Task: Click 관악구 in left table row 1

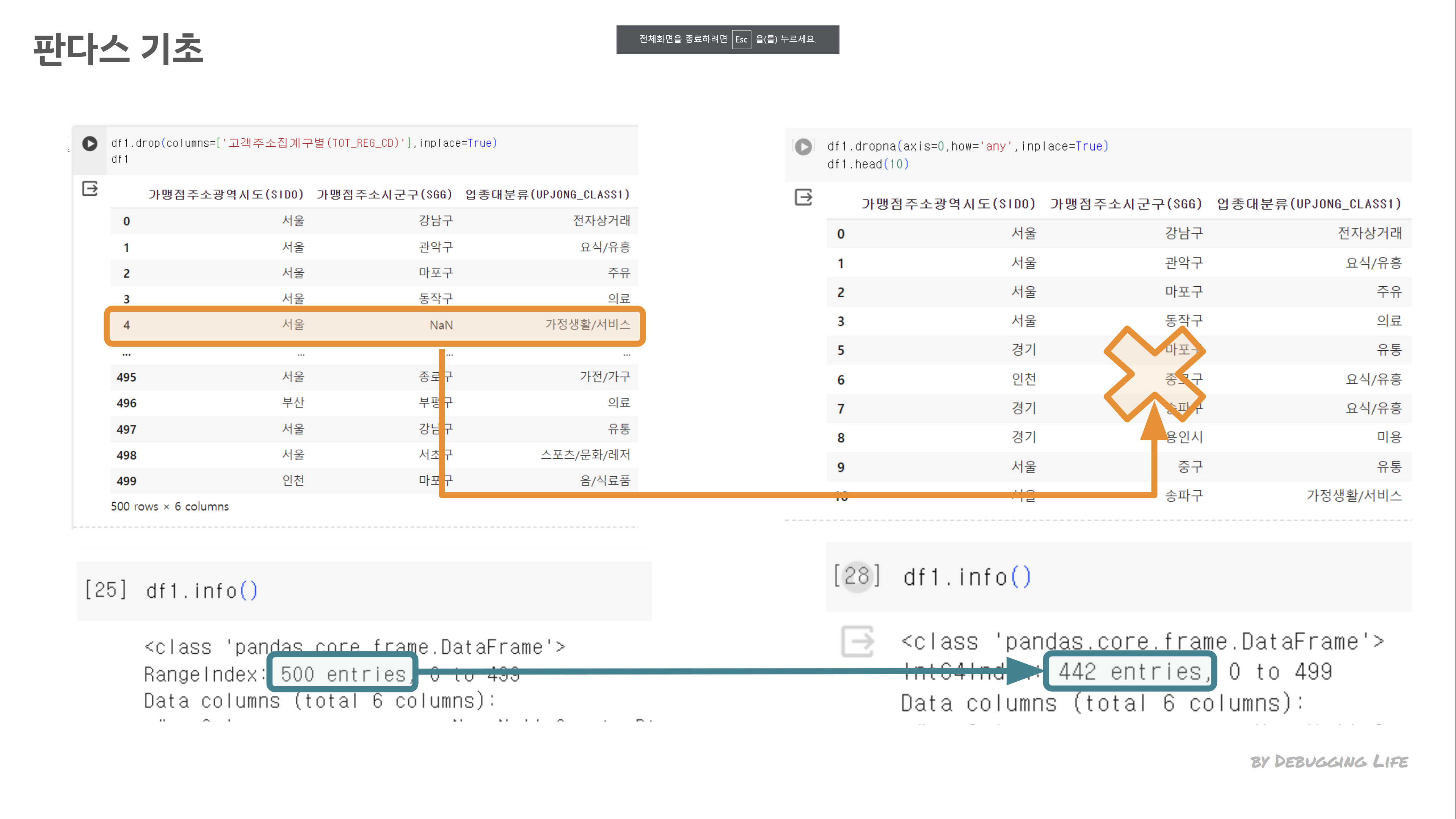Action: pos(435,247)
